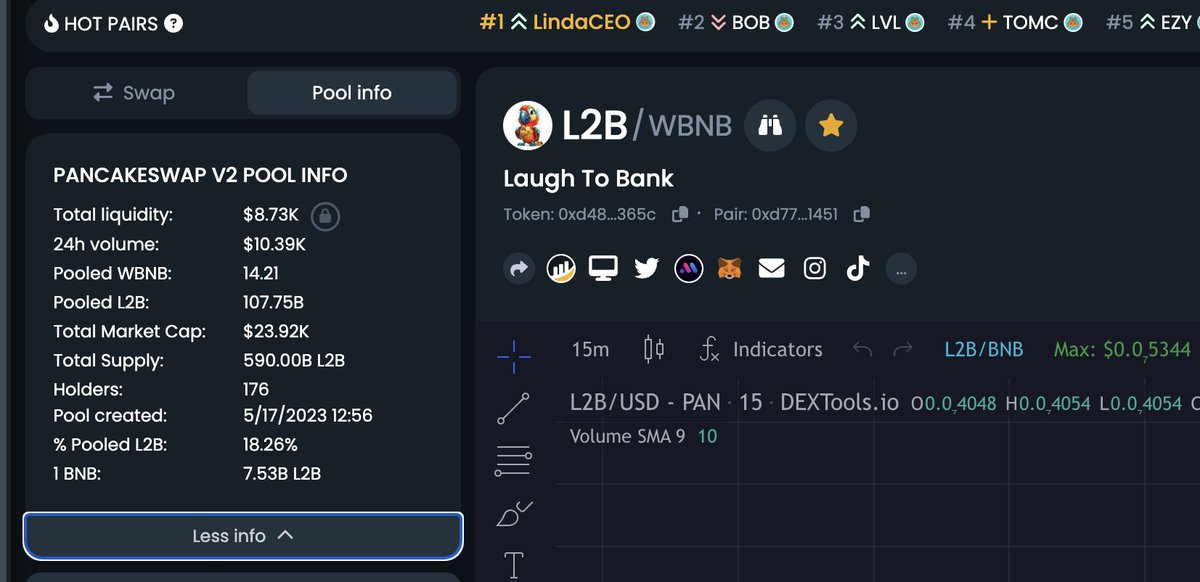The height and width of the screenshot is (582, 1200).
Task: Click the Holders count 176
Action: pos(256,389)
